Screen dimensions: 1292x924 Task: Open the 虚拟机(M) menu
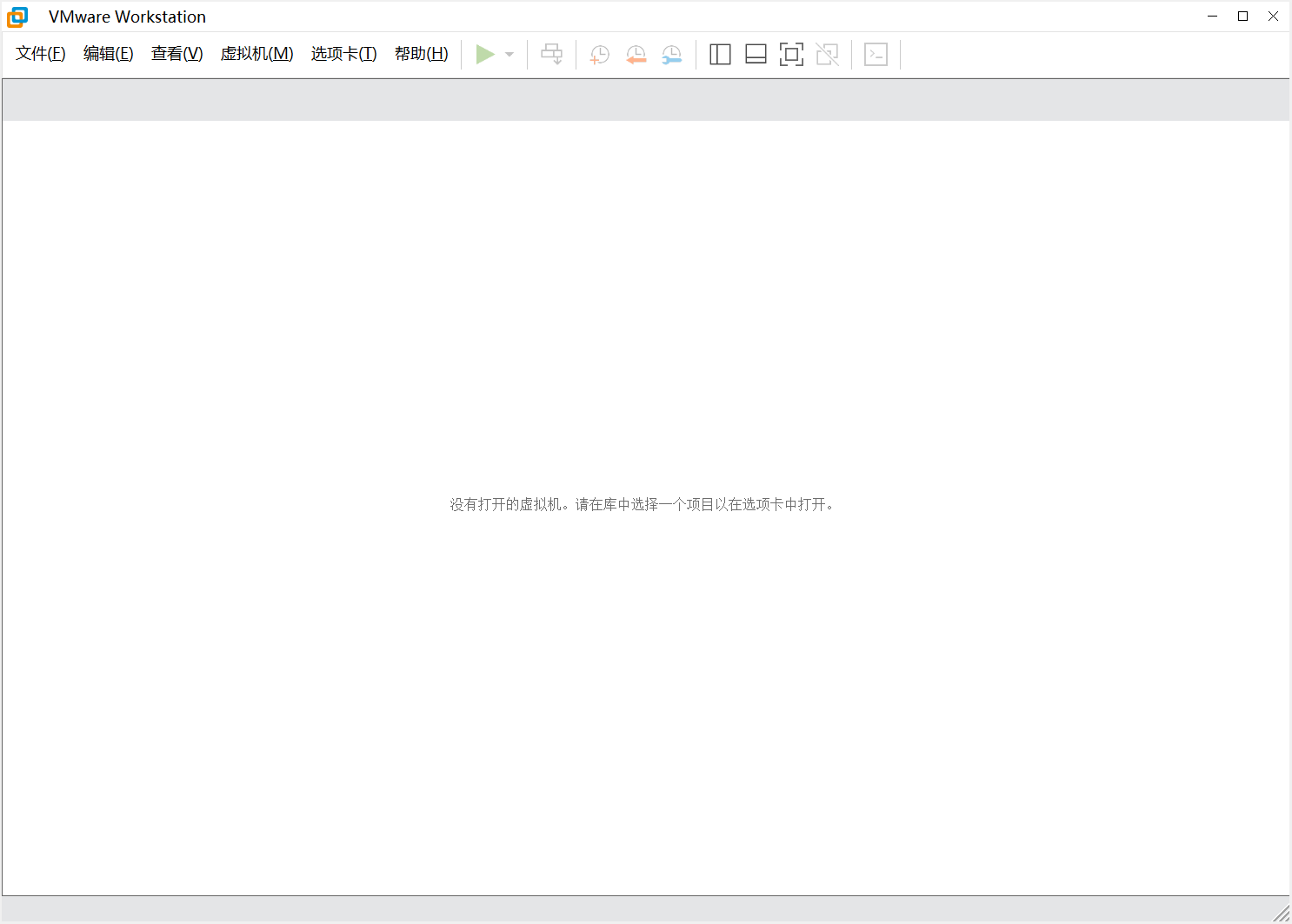(257, 54)
